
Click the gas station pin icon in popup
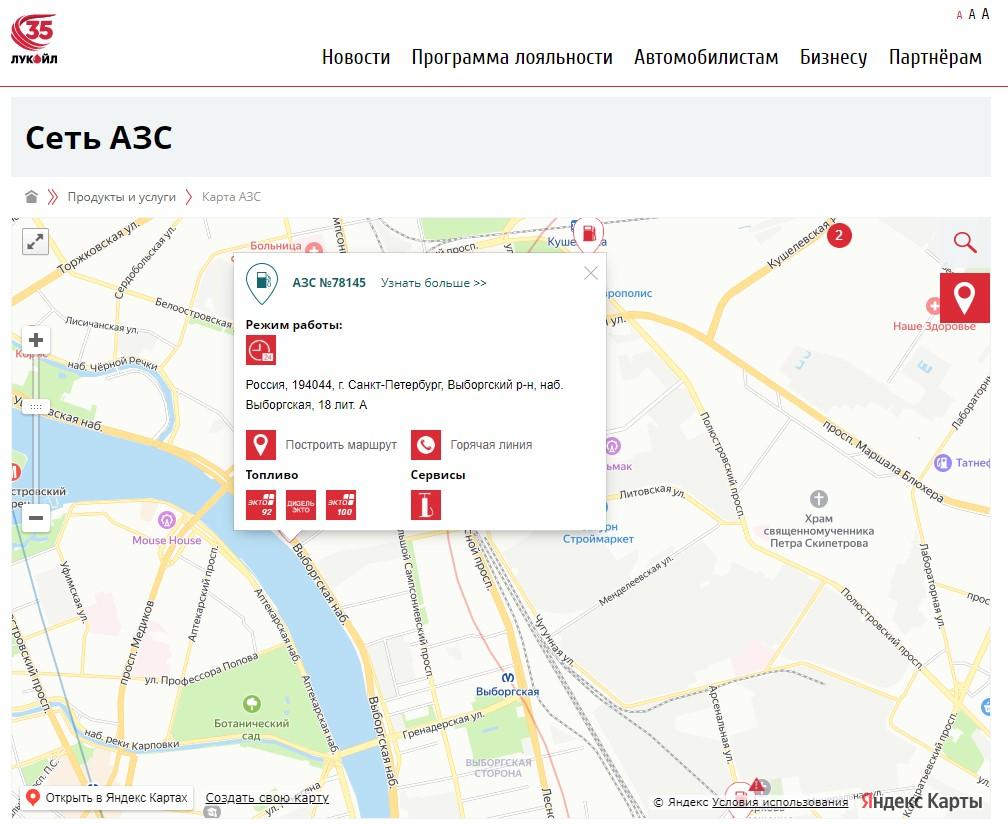(262, 283)
